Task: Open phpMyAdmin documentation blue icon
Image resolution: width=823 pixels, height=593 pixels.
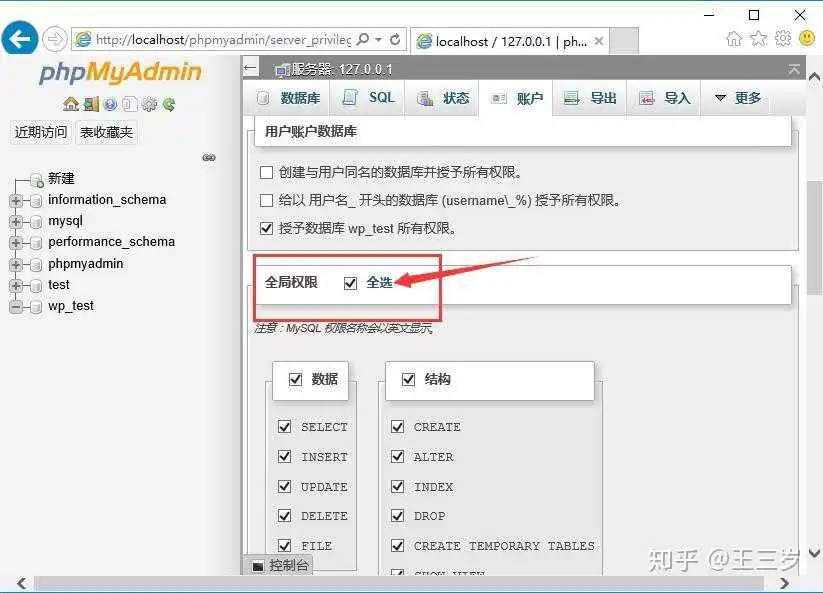Action: [110, 104]
